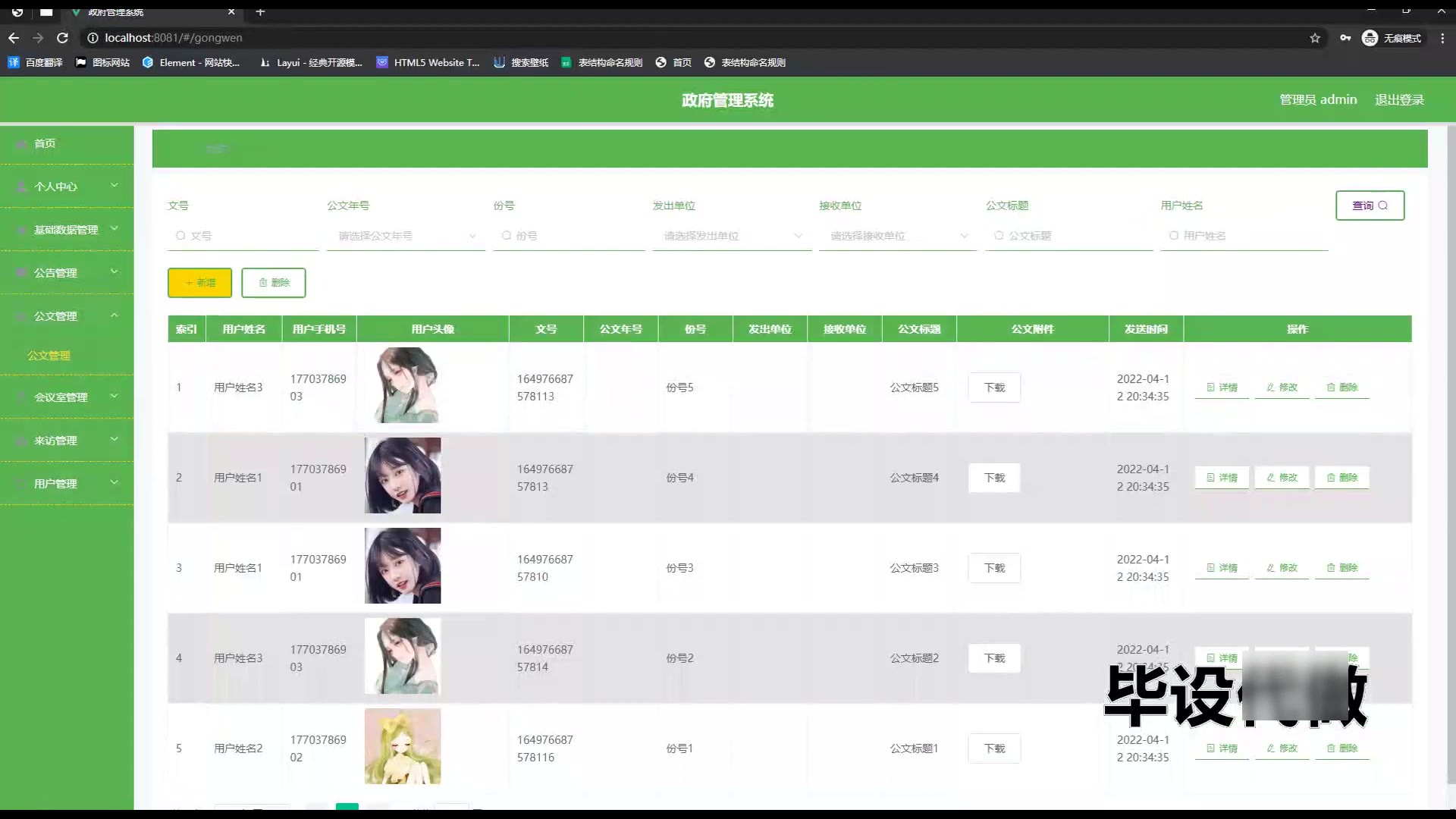Click 详情 icon for row 1

[1222, 388]
